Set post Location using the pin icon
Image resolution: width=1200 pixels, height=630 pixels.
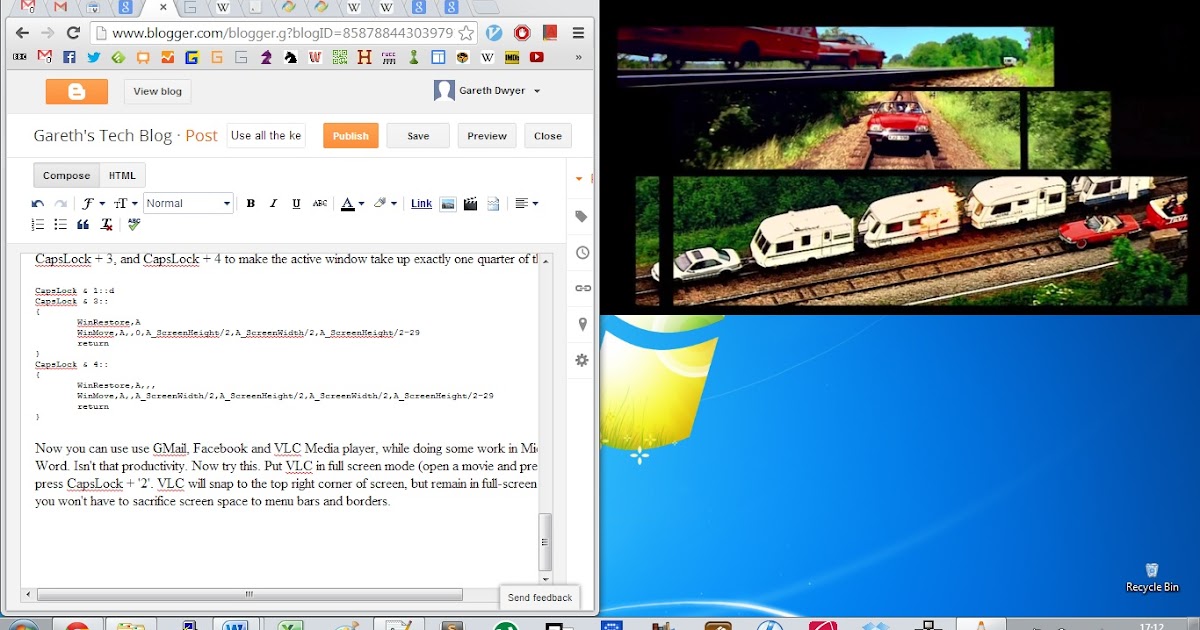580,324
